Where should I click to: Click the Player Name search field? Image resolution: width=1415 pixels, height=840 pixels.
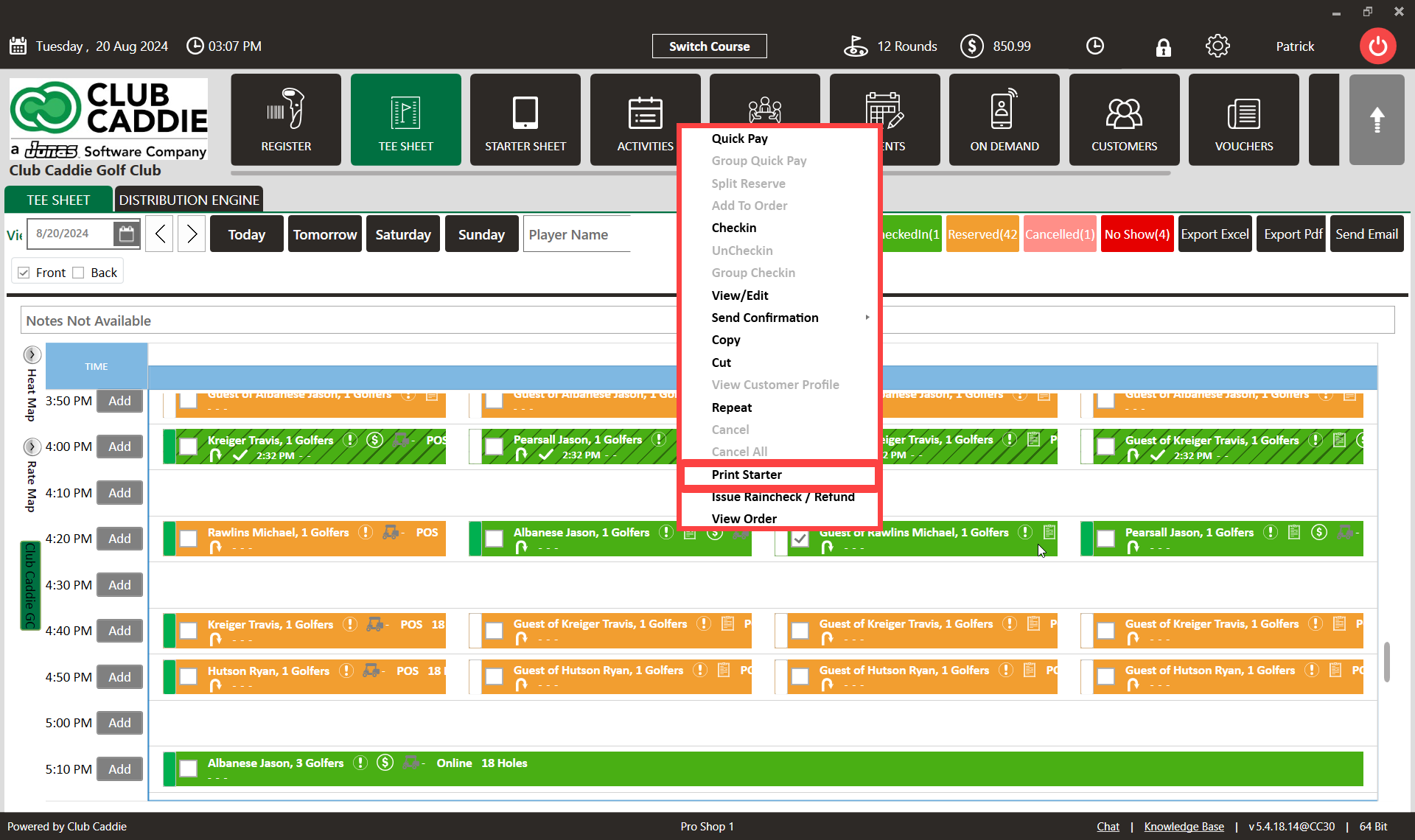pos(576,234)
